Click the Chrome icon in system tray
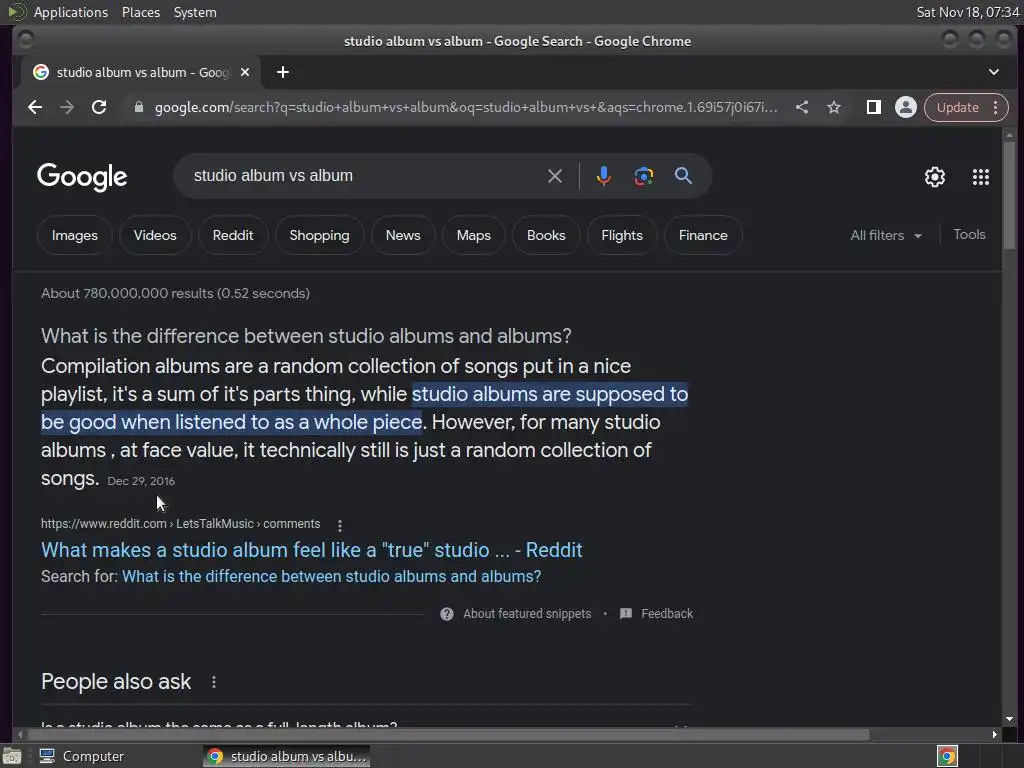This screenshot has height=768, width=1024. tap(947, 756)
